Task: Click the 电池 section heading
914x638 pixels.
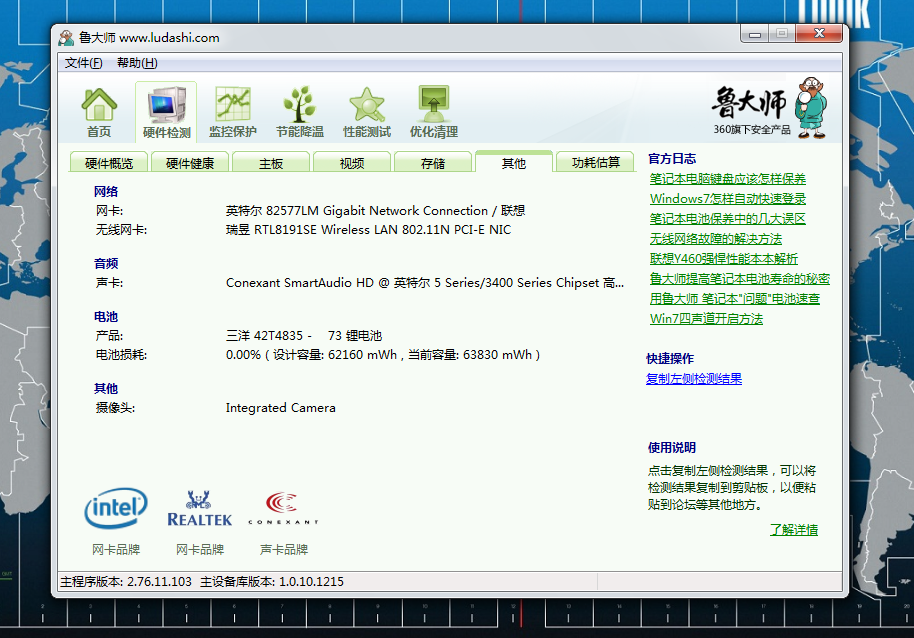Action: click(x=106, y=316)
